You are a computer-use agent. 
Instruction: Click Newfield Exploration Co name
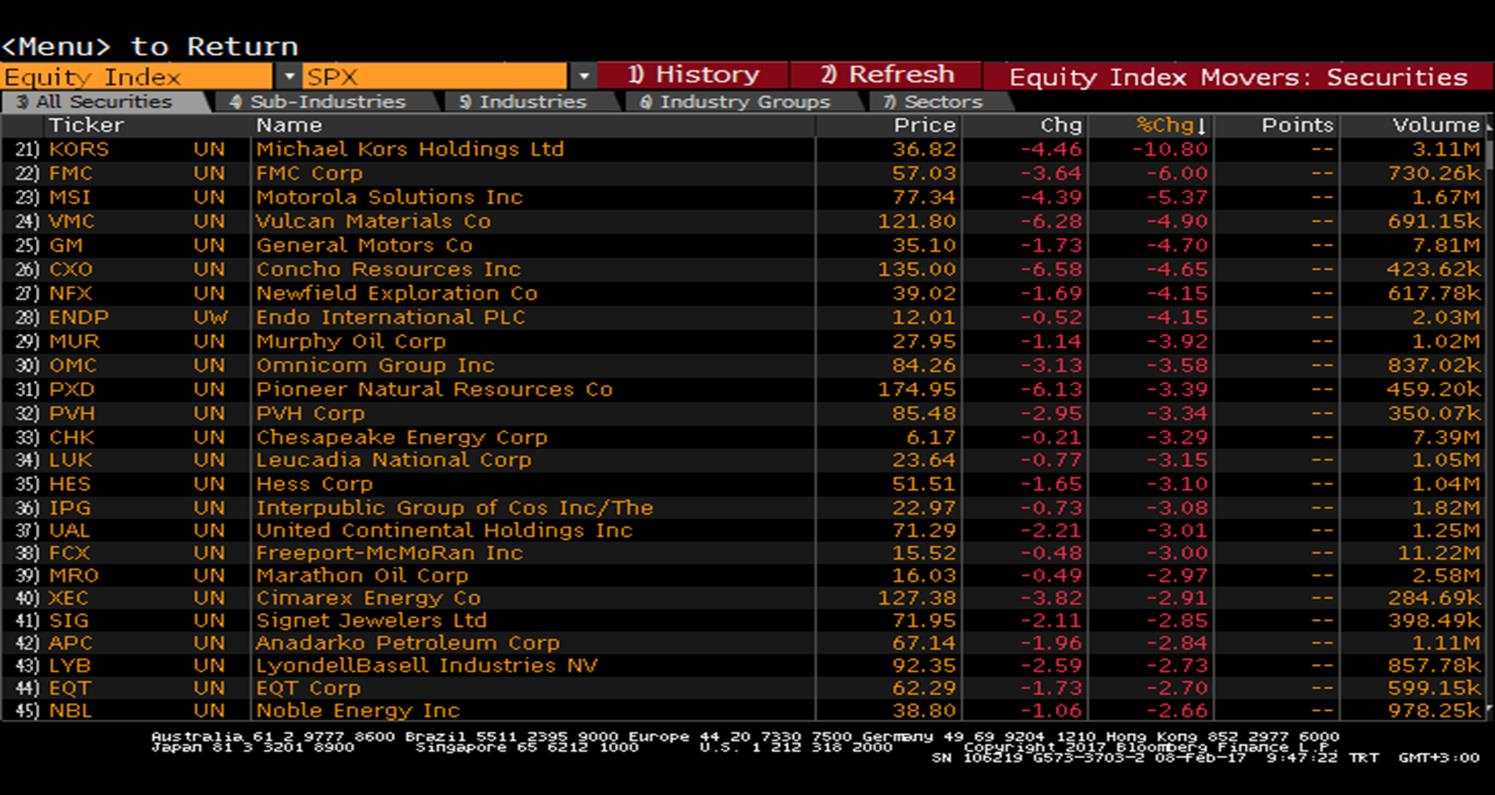396,294
